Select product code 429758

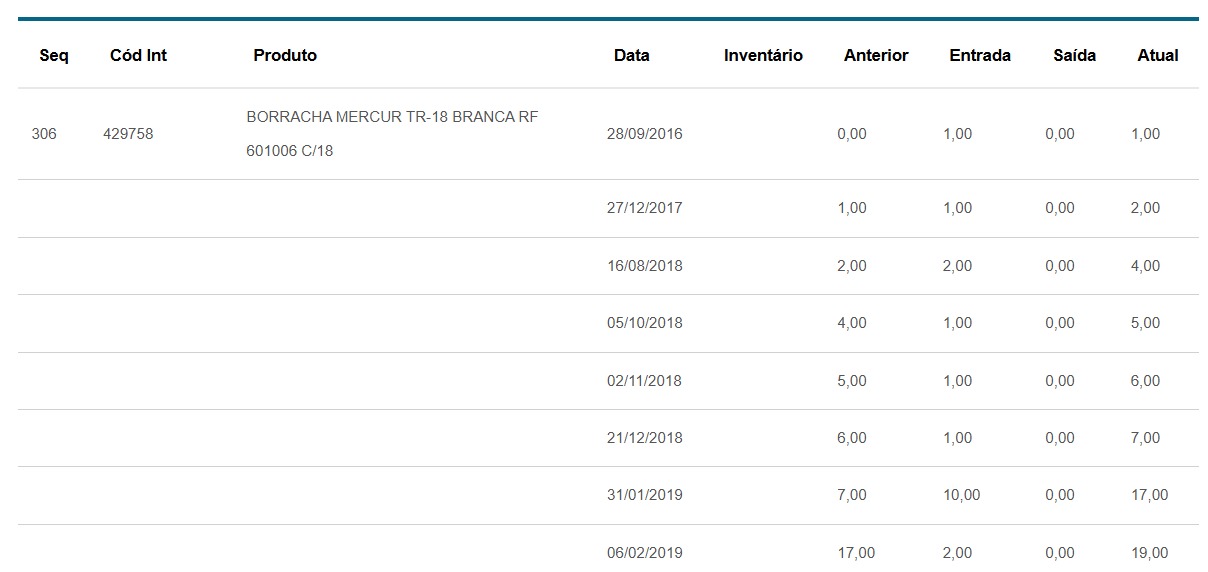click(x=128, y=134)
